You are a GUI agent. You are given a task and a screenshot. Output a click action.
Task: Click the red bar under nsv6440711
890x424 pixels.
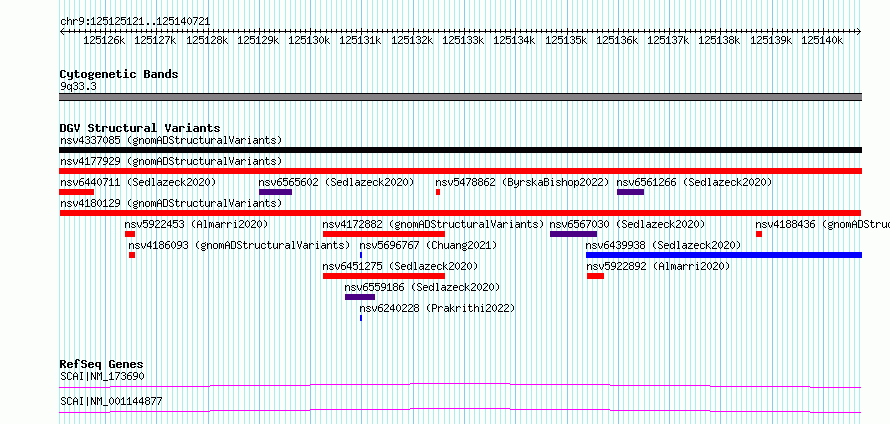[x=77, y=192]
